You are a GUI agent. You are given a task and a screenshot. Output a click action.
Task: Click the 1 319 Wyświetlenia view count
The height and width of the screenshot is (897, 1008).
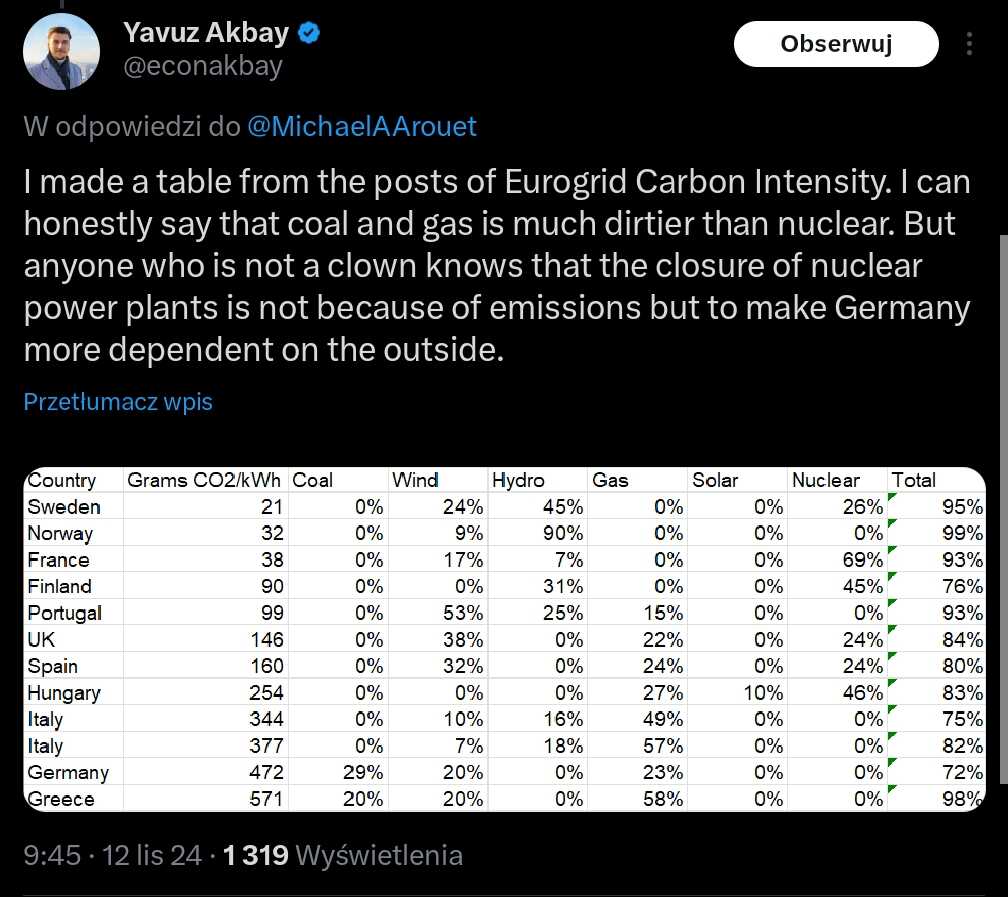343,855
